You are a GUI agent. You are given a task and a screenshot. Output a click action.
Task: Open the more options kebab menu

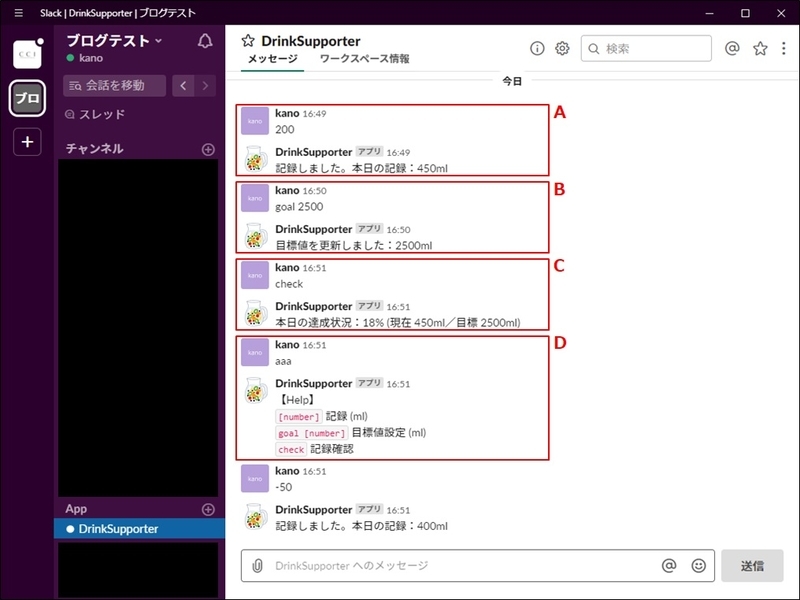[784, 48]
